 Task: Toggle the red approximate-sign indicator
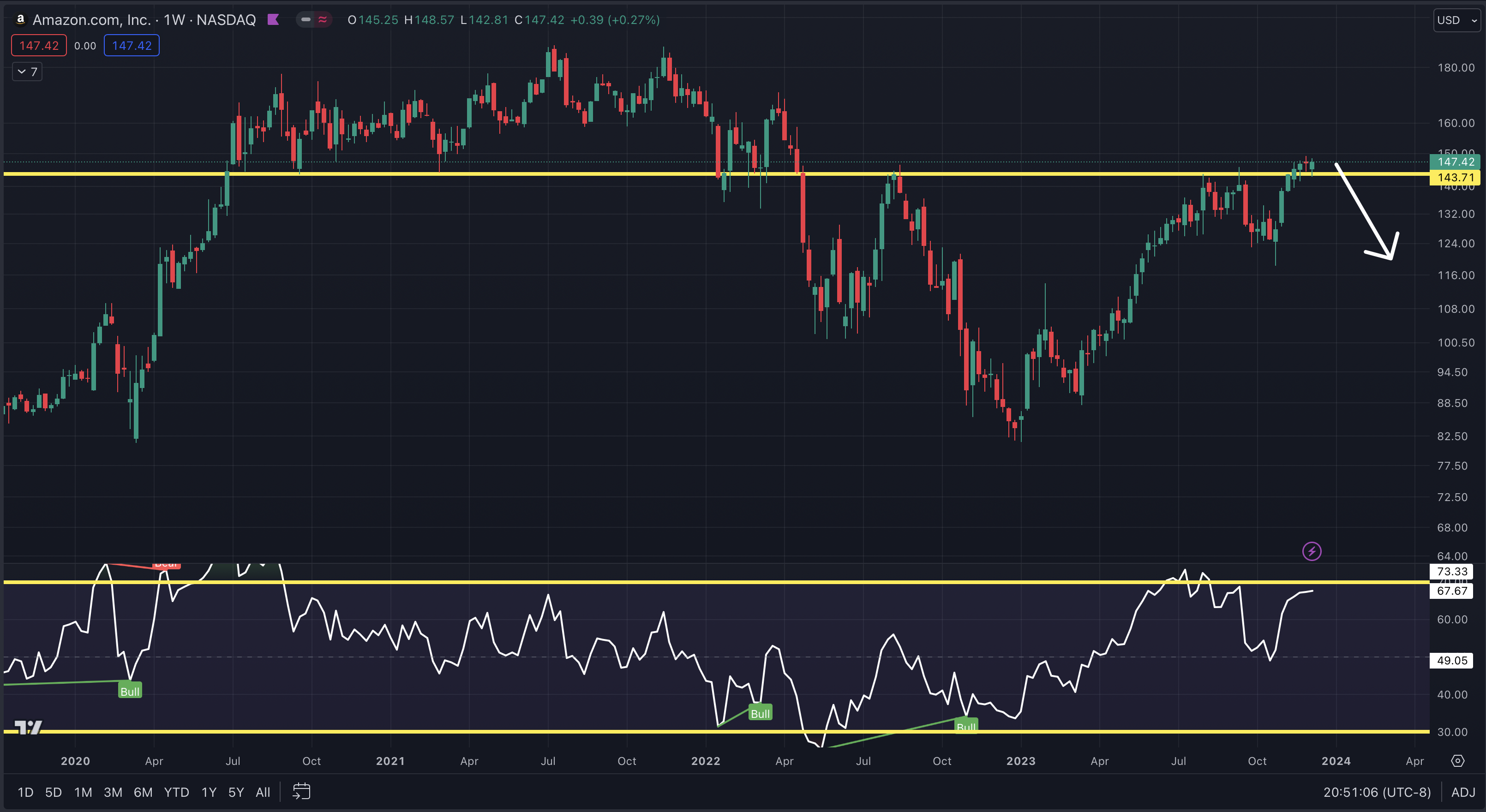323,19
